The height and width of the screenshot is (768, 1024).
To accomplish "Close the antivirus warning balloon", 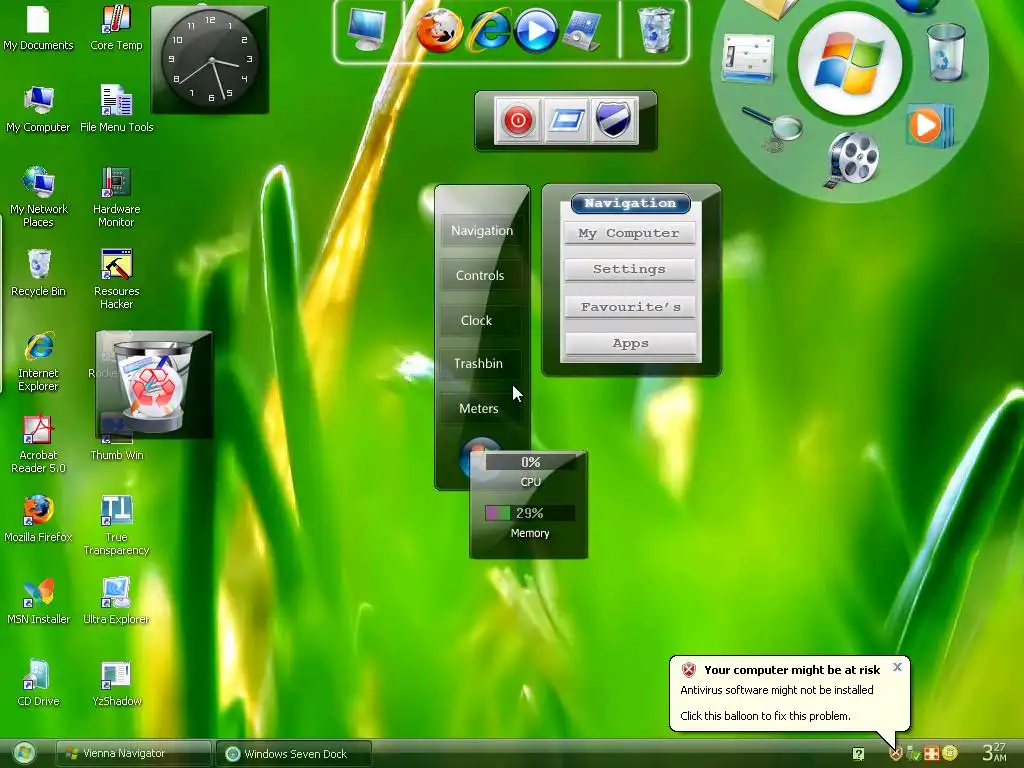I will coord(897,667).
